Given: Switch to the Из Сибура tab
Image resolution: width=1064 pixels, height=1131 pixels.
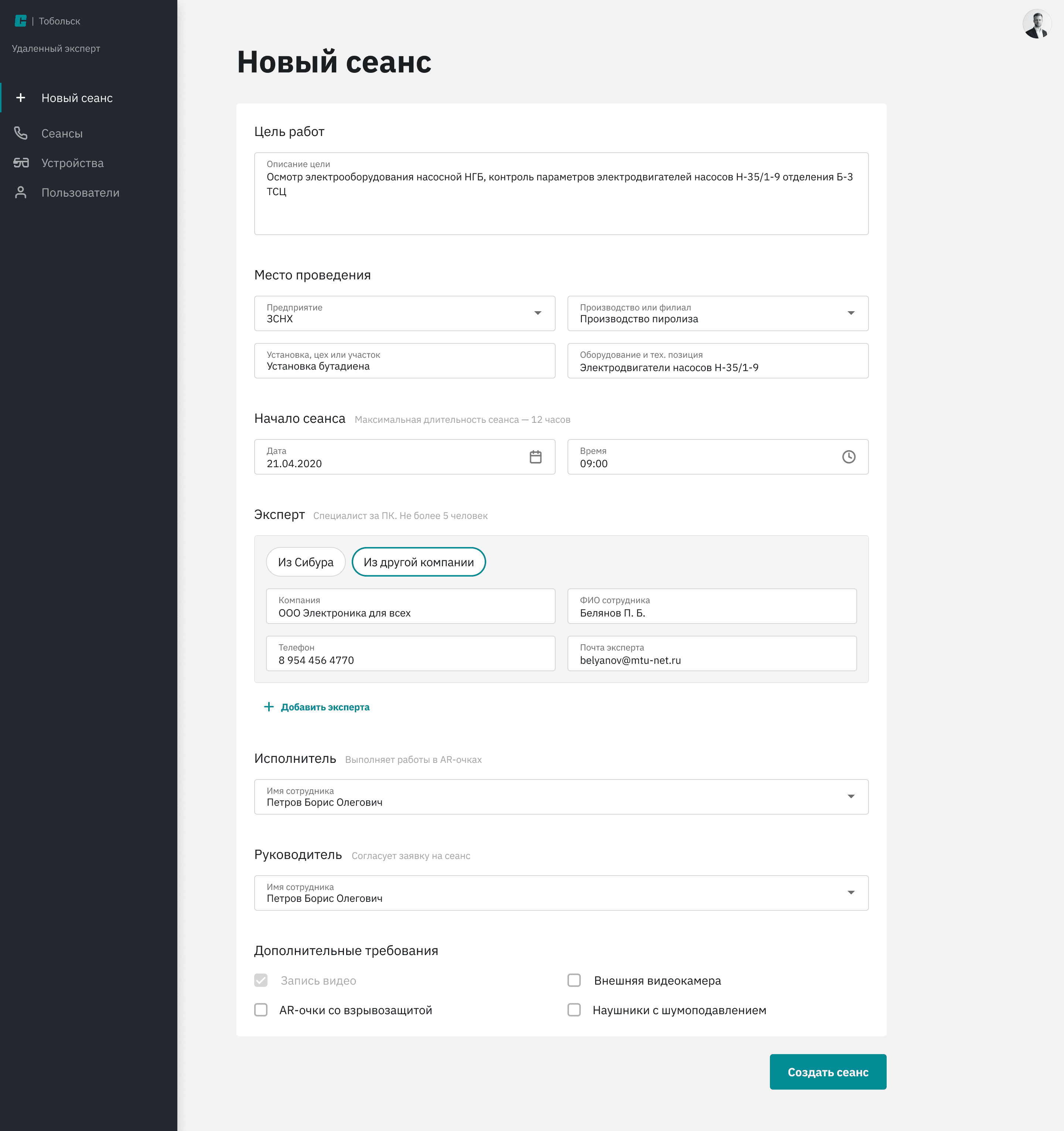Looking at the screenshot, I should (306, 562).
